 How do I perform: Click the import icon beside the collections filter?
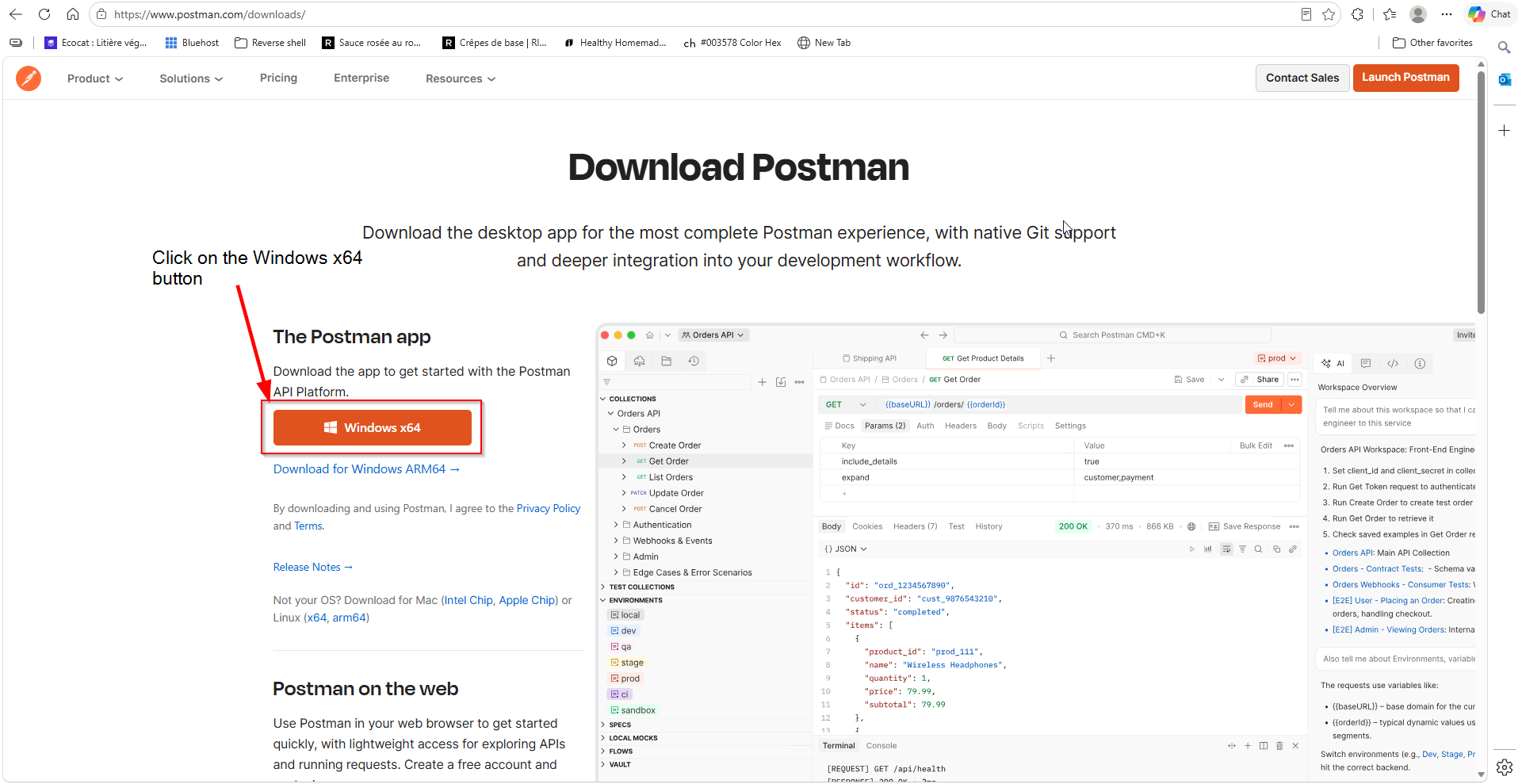781,382
